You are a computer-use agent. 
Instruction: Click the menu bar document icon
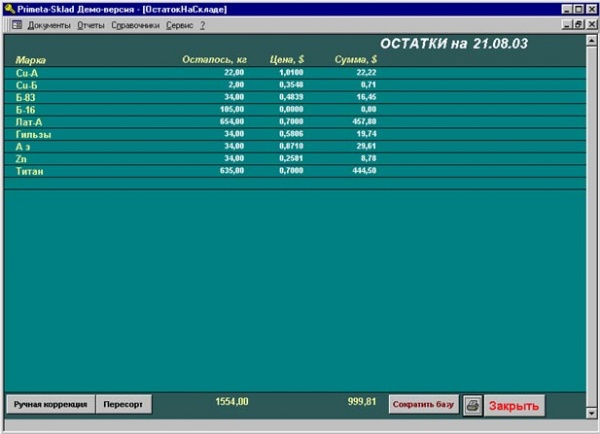click(17, 25)
